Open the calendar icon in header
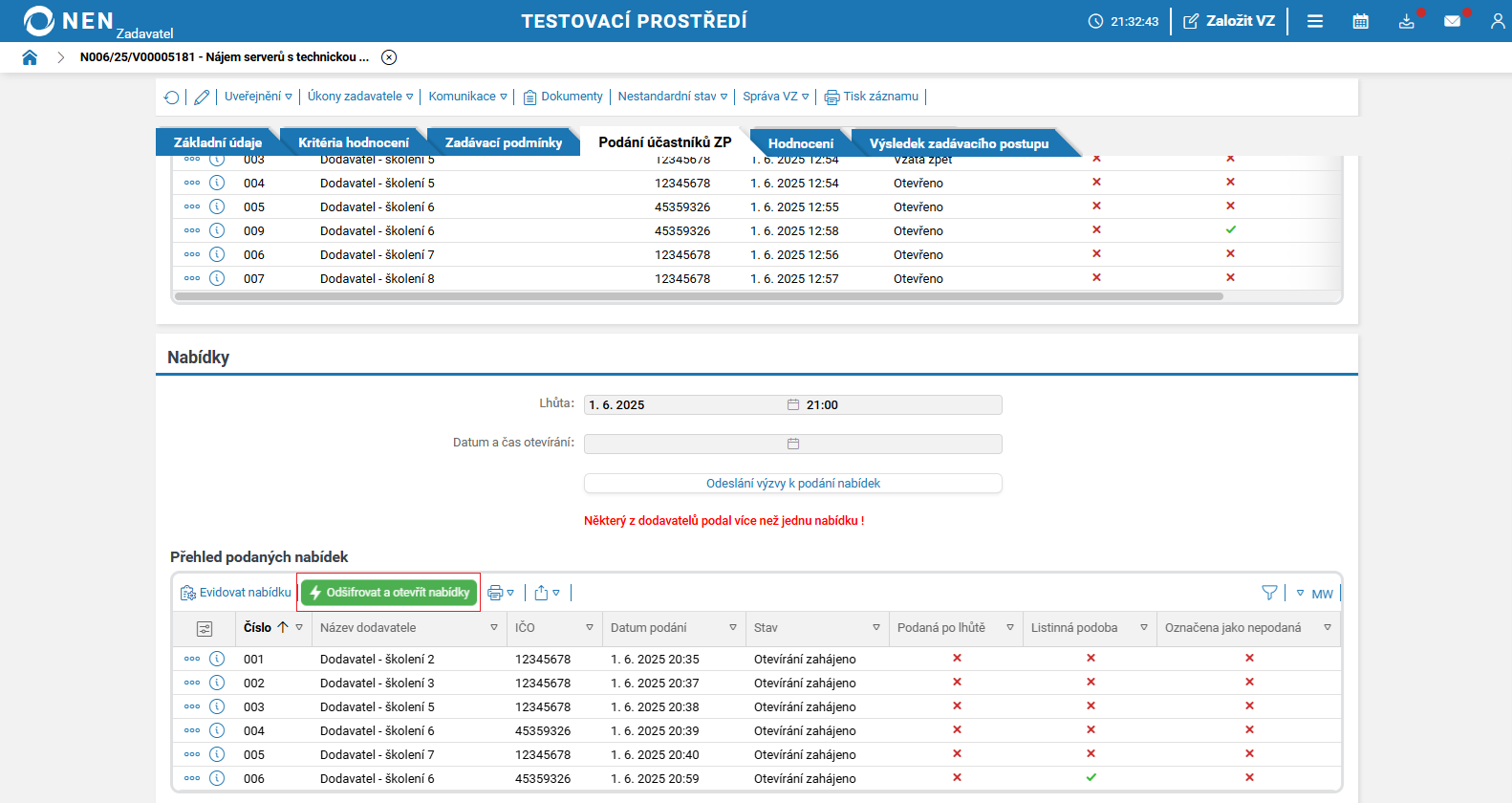This screenshot has height=803, width=1512. coord(1360,21)
